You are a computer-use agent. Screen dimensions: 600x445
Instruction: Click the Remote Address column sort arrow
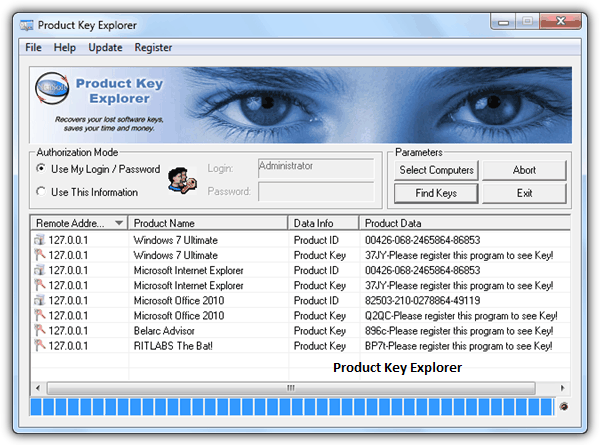pos(119,223)
